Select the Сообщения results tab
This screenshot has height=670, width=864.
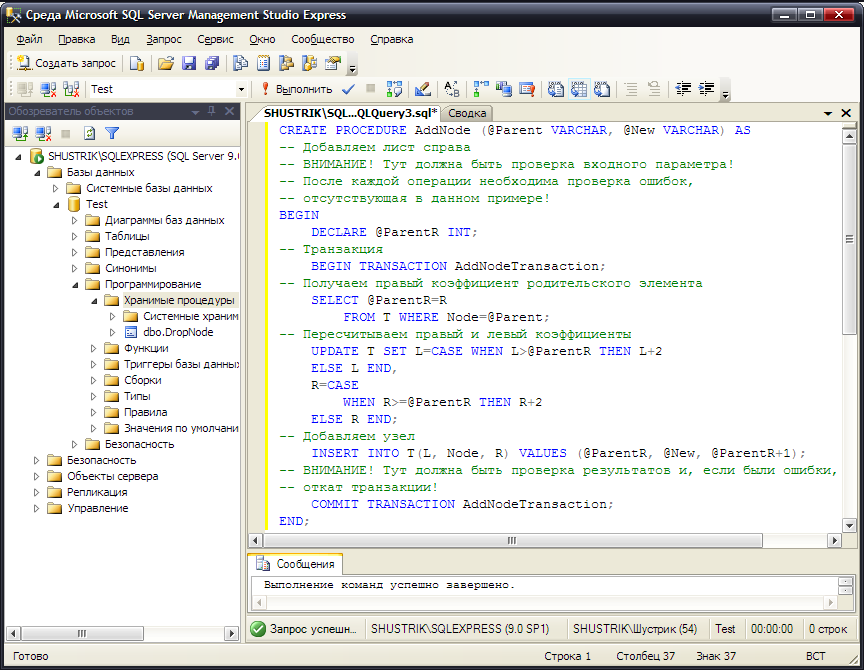click(296, 564)
